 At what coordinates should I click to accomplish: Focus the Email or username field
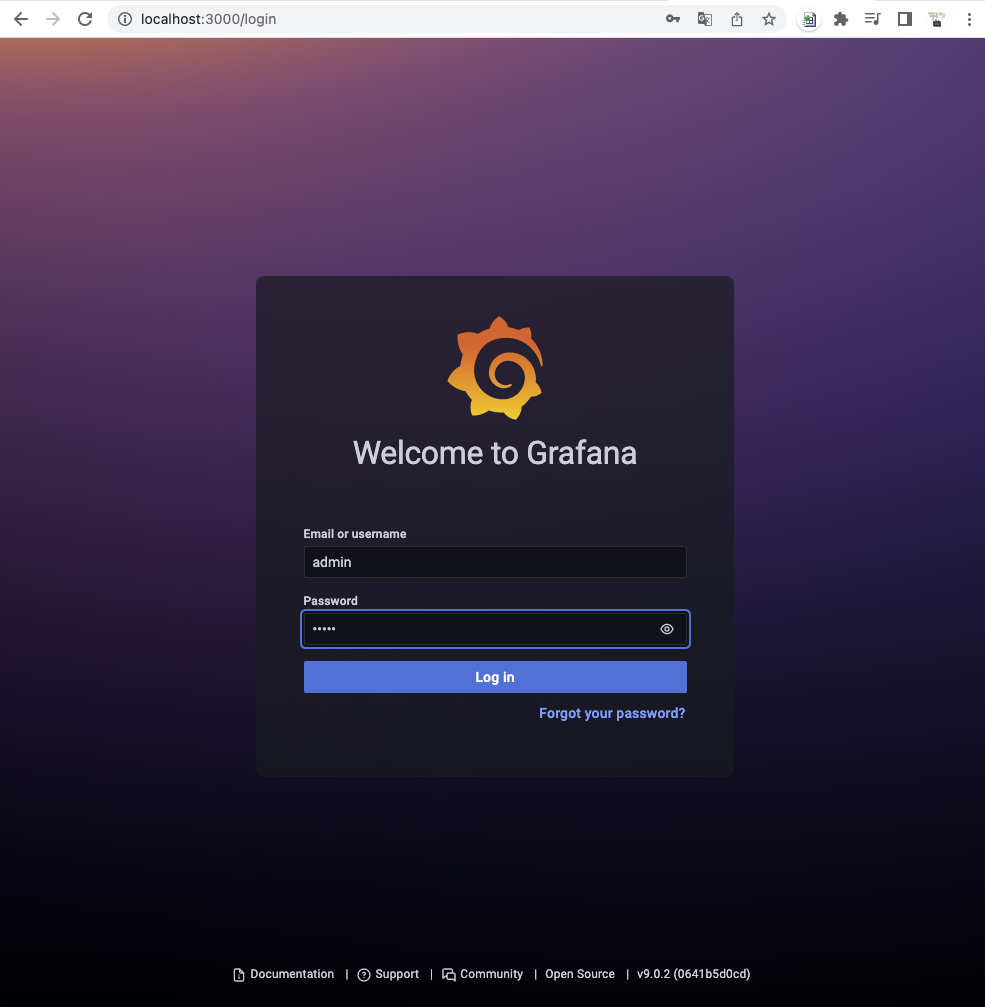tap(495, 562)
